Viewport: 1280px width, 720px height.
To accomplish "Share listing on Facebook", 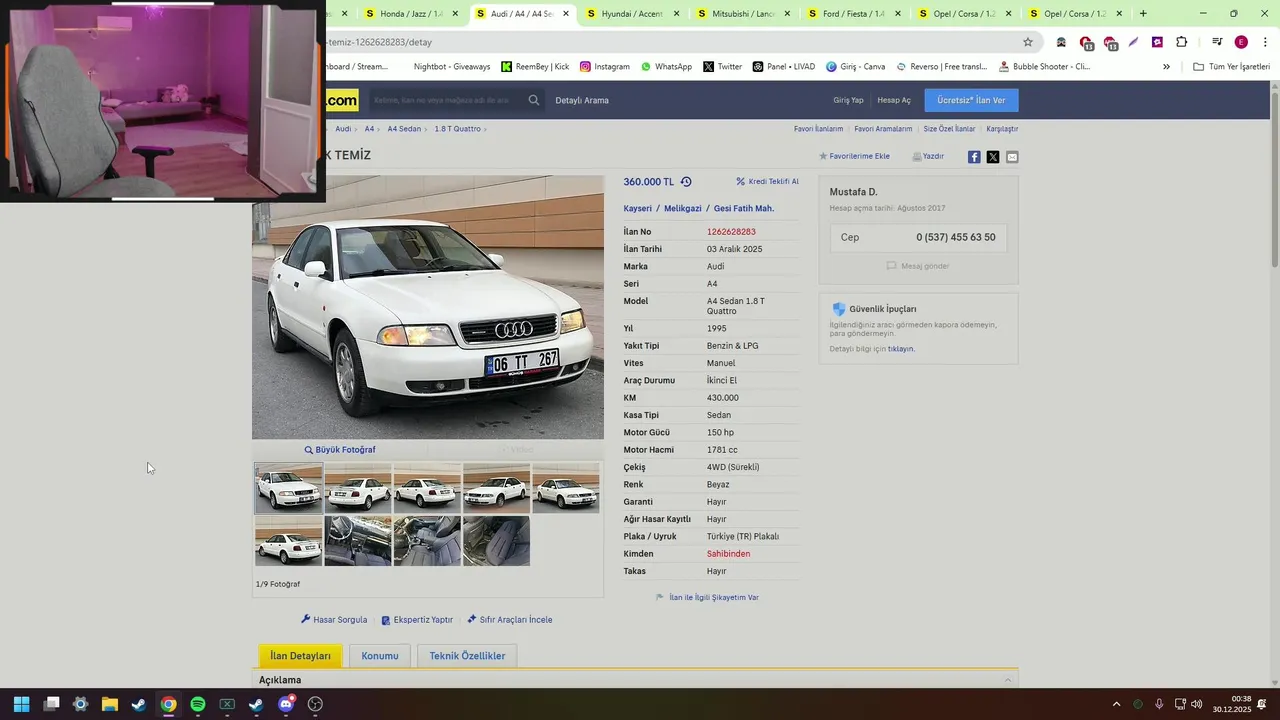I will pyautogui.click(x=974, y=157).
